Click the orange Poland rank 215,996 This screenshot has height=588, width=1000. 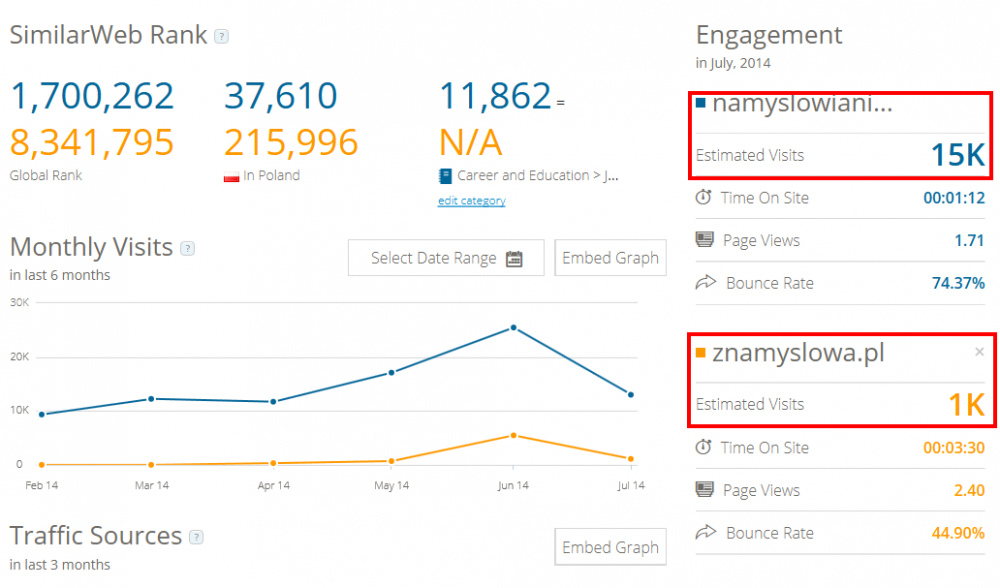click(x=291, y=142)
